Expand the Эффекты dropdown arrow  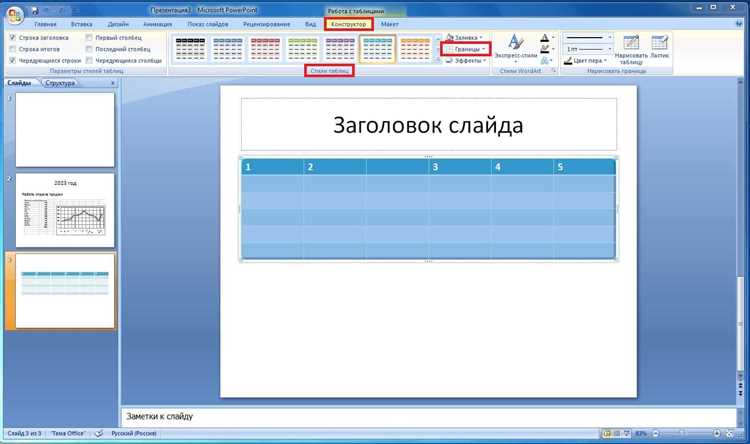[485, 61]
